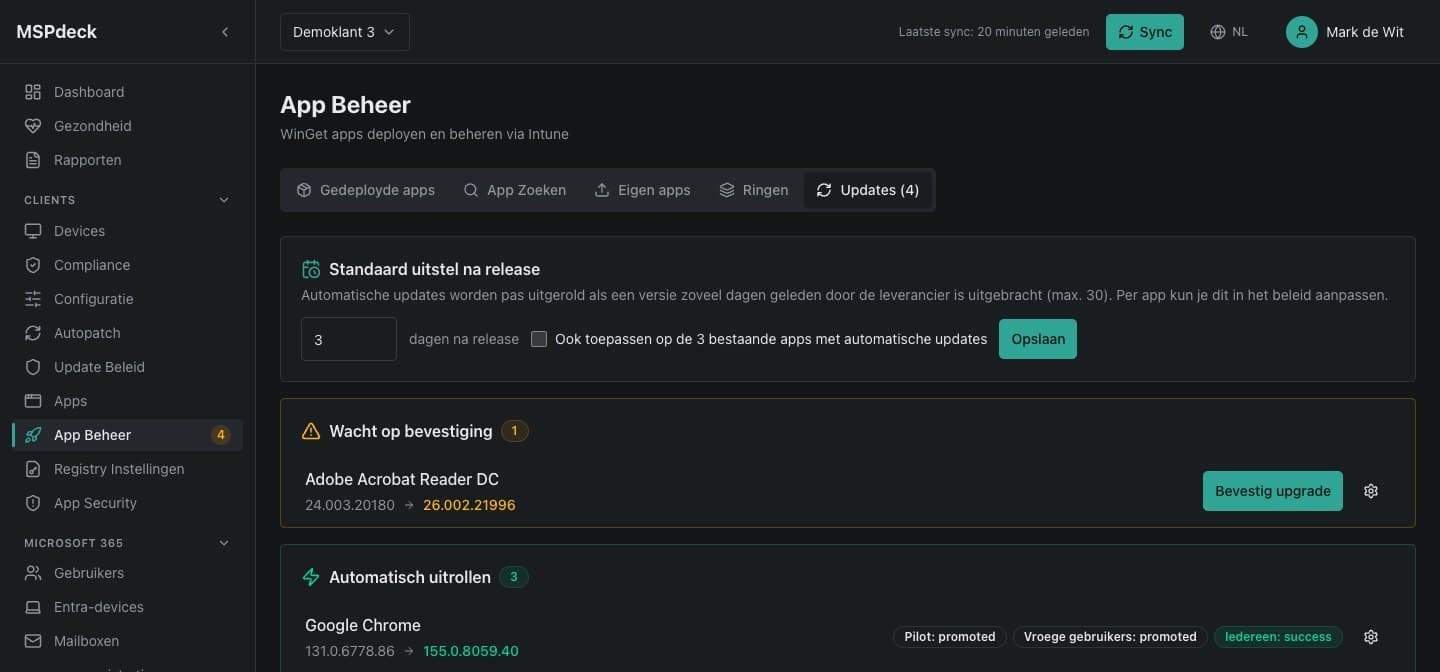The width and height of the screenshot is (1440, 672).
Task: Select the Updates (4) tab
Action: click(x=868, y=190)
